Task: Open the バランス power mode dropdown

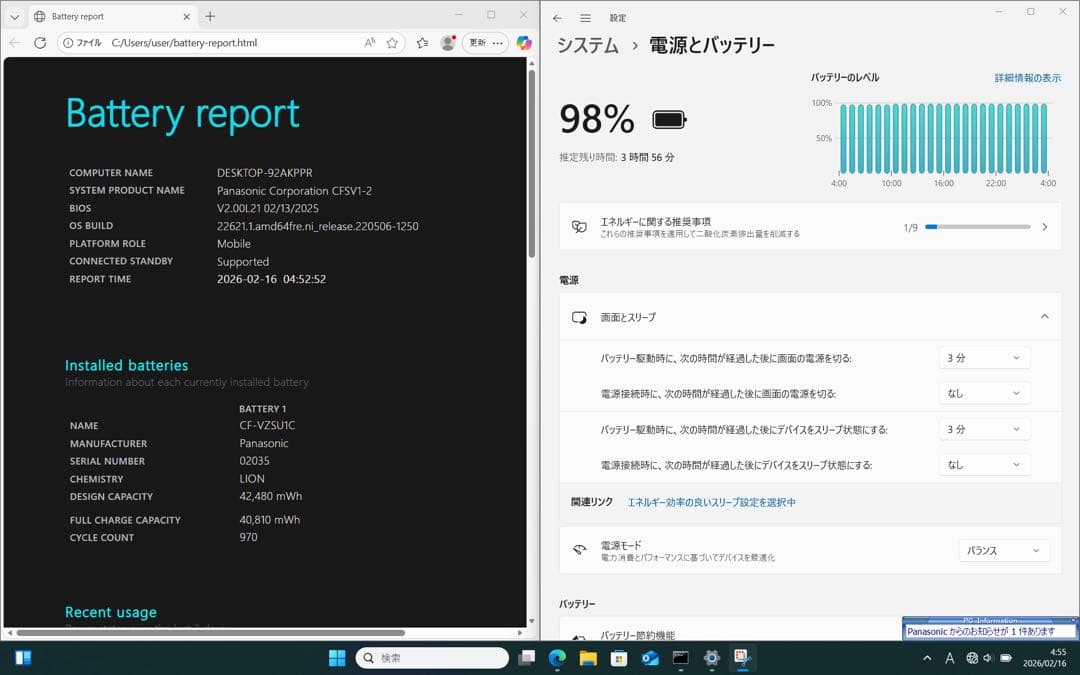Action: point(1003,550)
